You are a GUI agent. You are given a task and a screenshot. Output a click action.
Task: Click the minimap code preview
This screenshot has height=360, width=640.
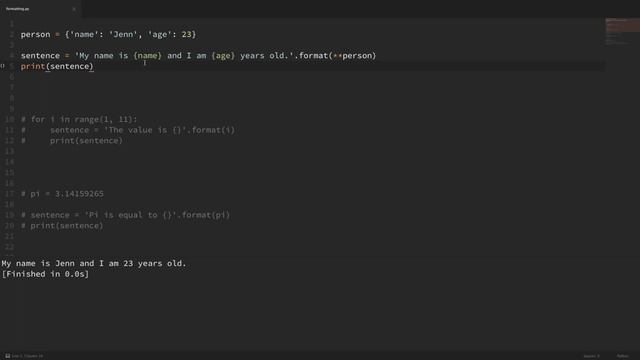point(622,31)
